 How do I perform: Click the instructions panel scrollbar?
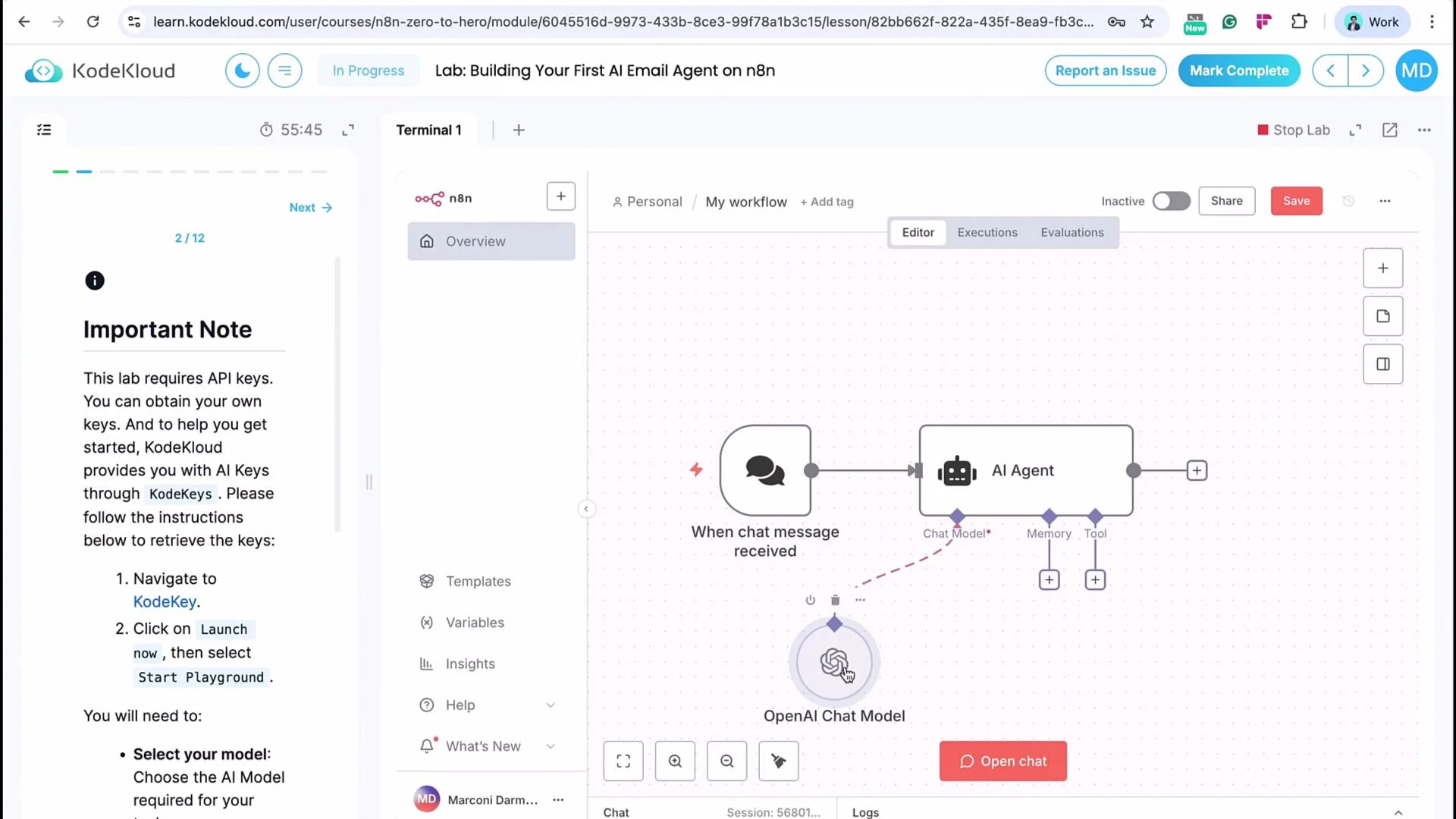click(337, 394)
